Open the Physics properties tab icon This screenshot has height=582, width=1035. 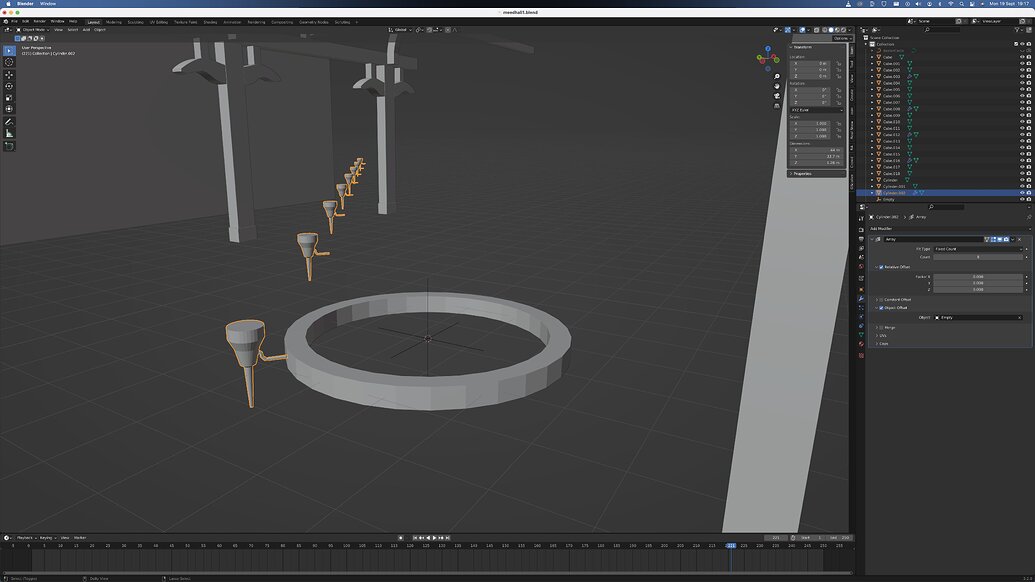(x=861, y=317)
